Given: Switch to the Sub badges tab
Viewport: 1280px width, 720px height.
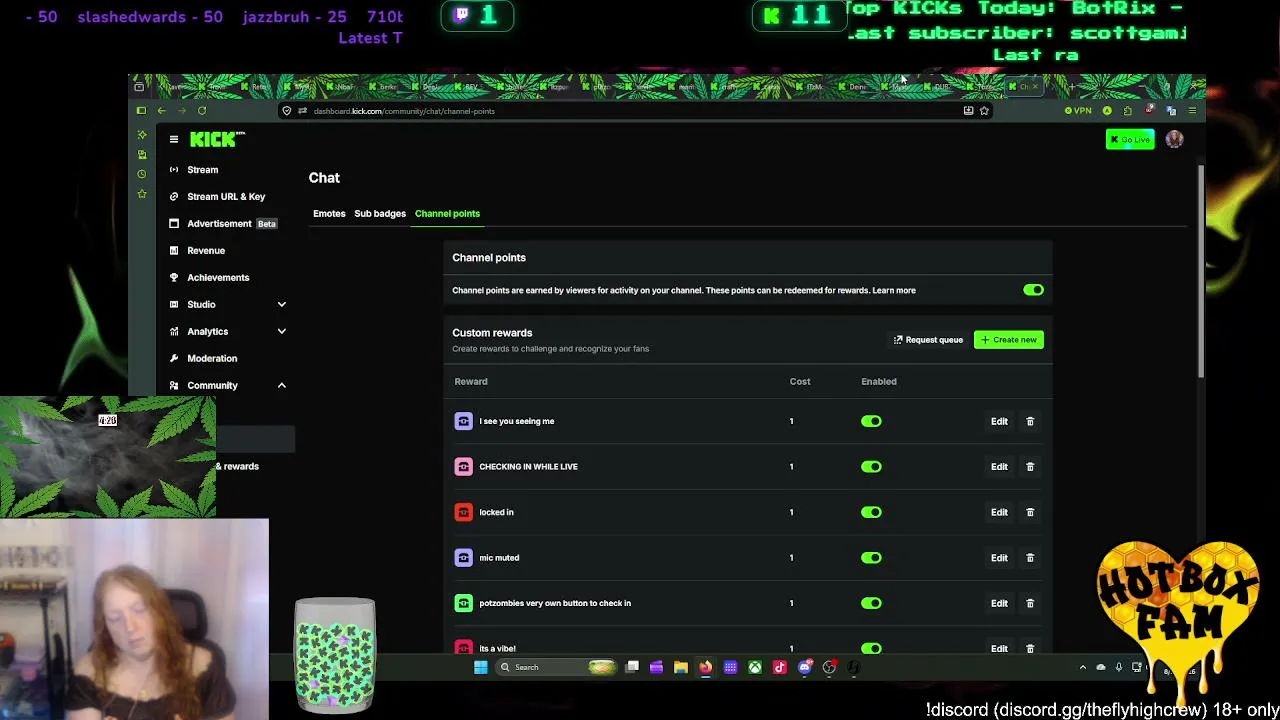Looking at the screenshot, I should pos(380,214).
